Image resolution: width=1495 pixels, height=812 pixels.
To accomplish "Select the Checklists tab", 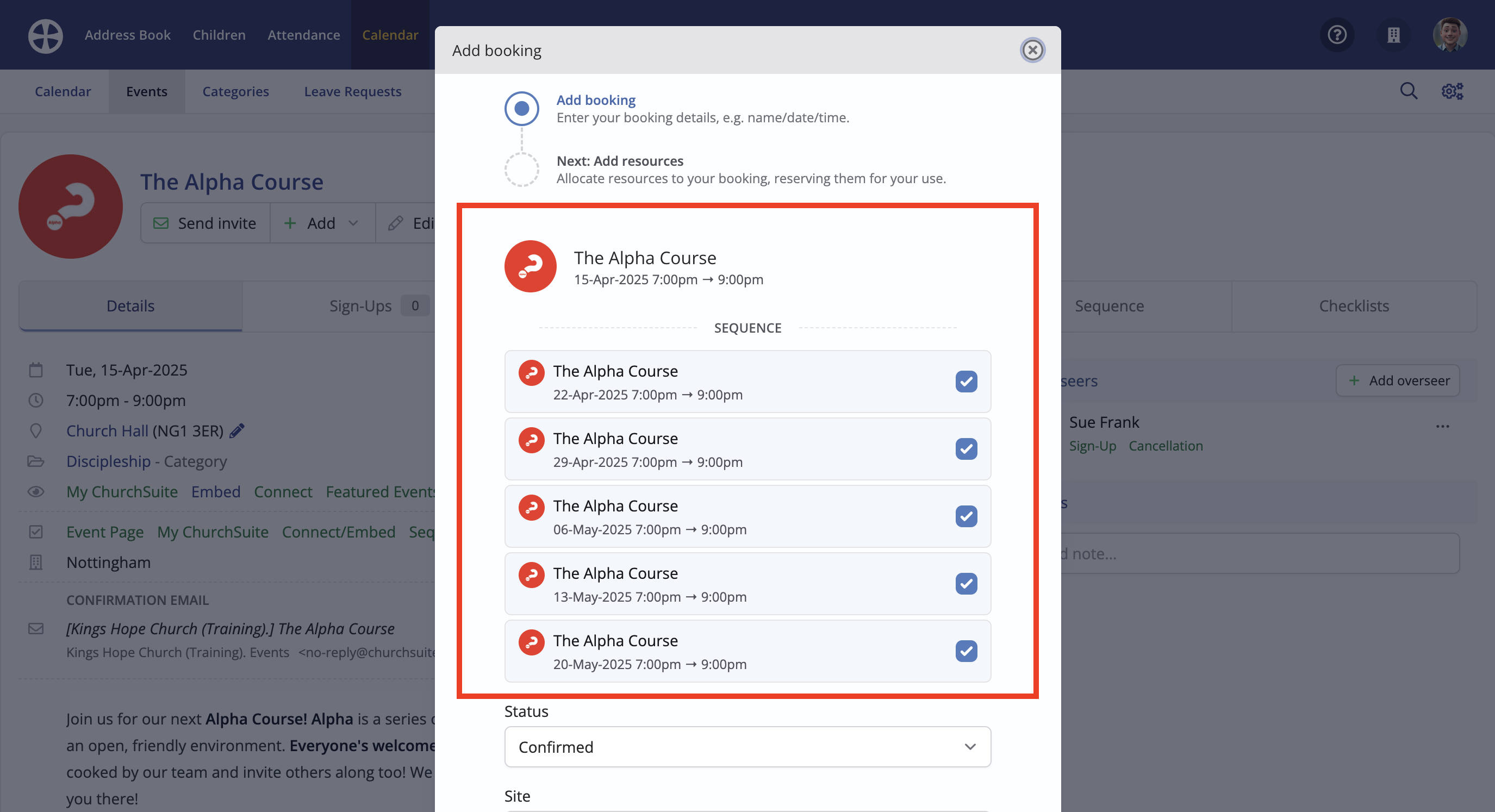I will [x=1354, y=306].
